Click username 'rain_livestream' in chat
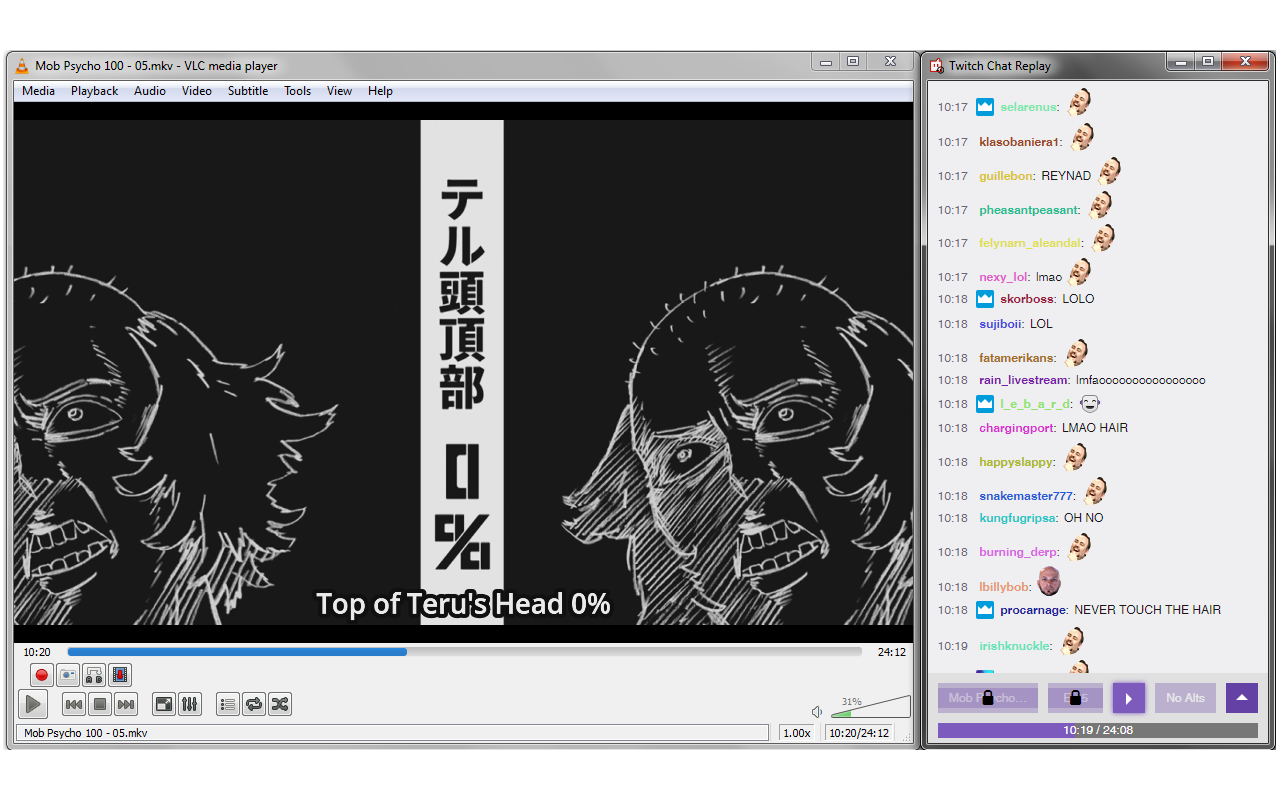Viewport: 1280px width, 800px height. click(x=1024, y=380)
